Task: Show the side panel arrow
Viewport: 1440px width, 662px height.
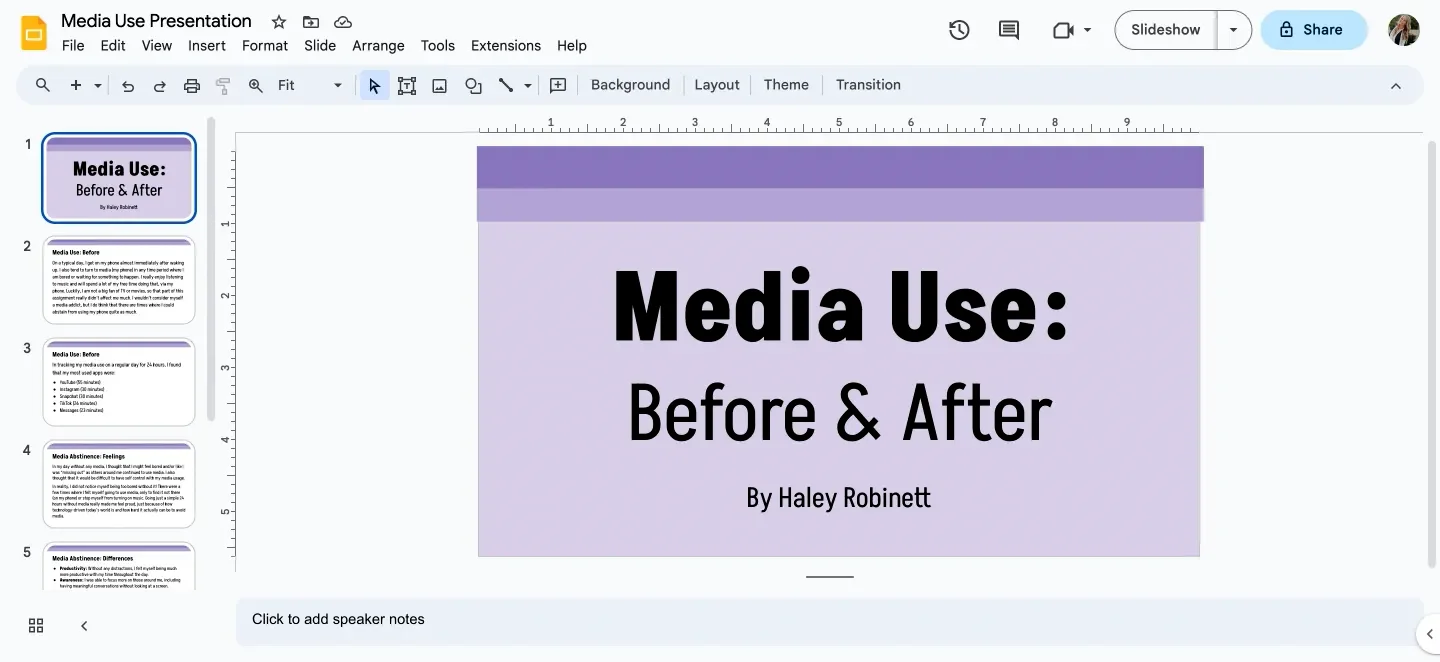Action: (x=1428, y=633)
